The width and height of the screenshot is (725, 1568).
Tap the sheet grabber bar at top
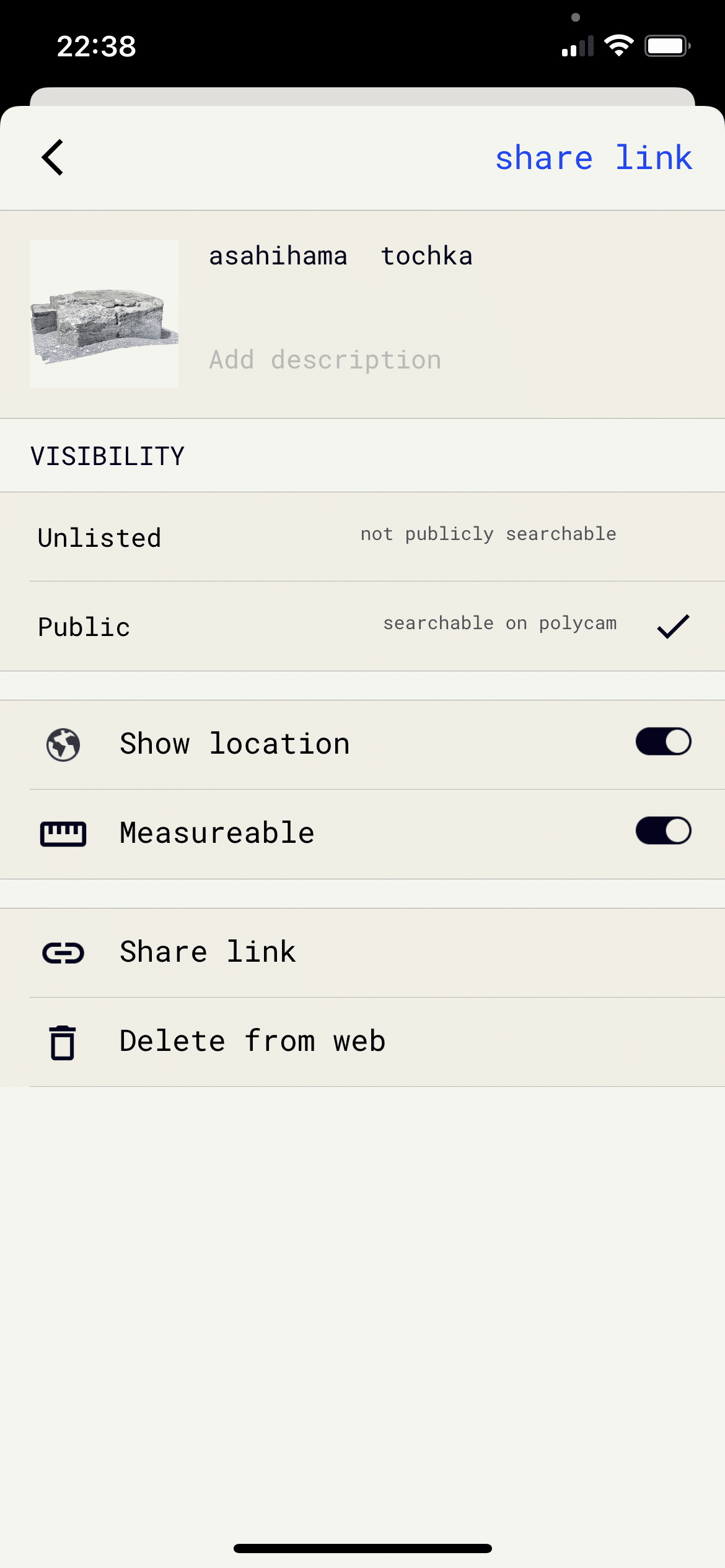pos(362,97)
